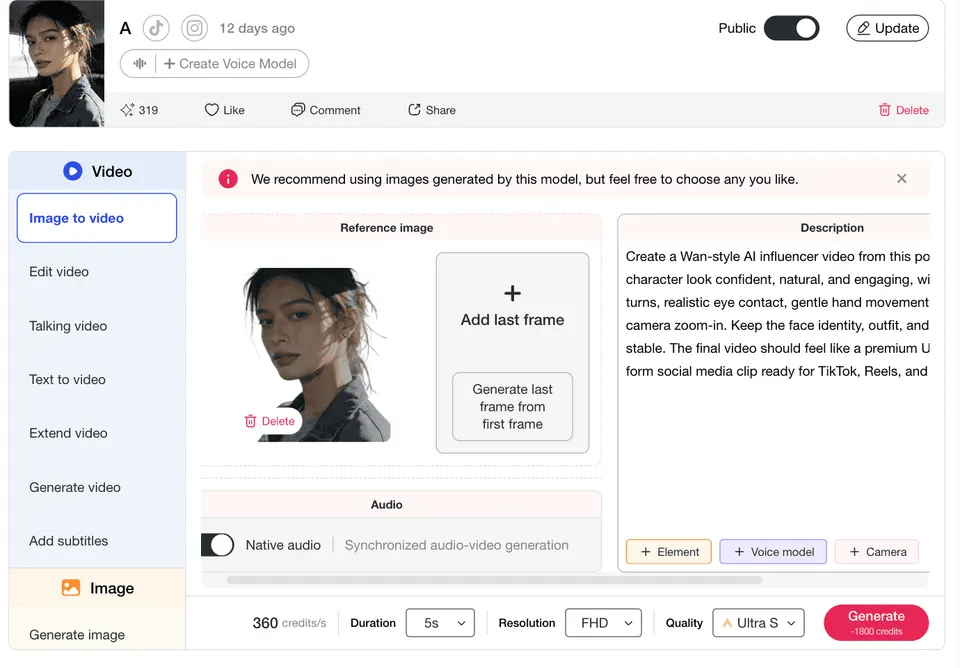Open the Comment section
Image resolution: width=960 pixels, height=668 pixels.
tap(326, 110)
